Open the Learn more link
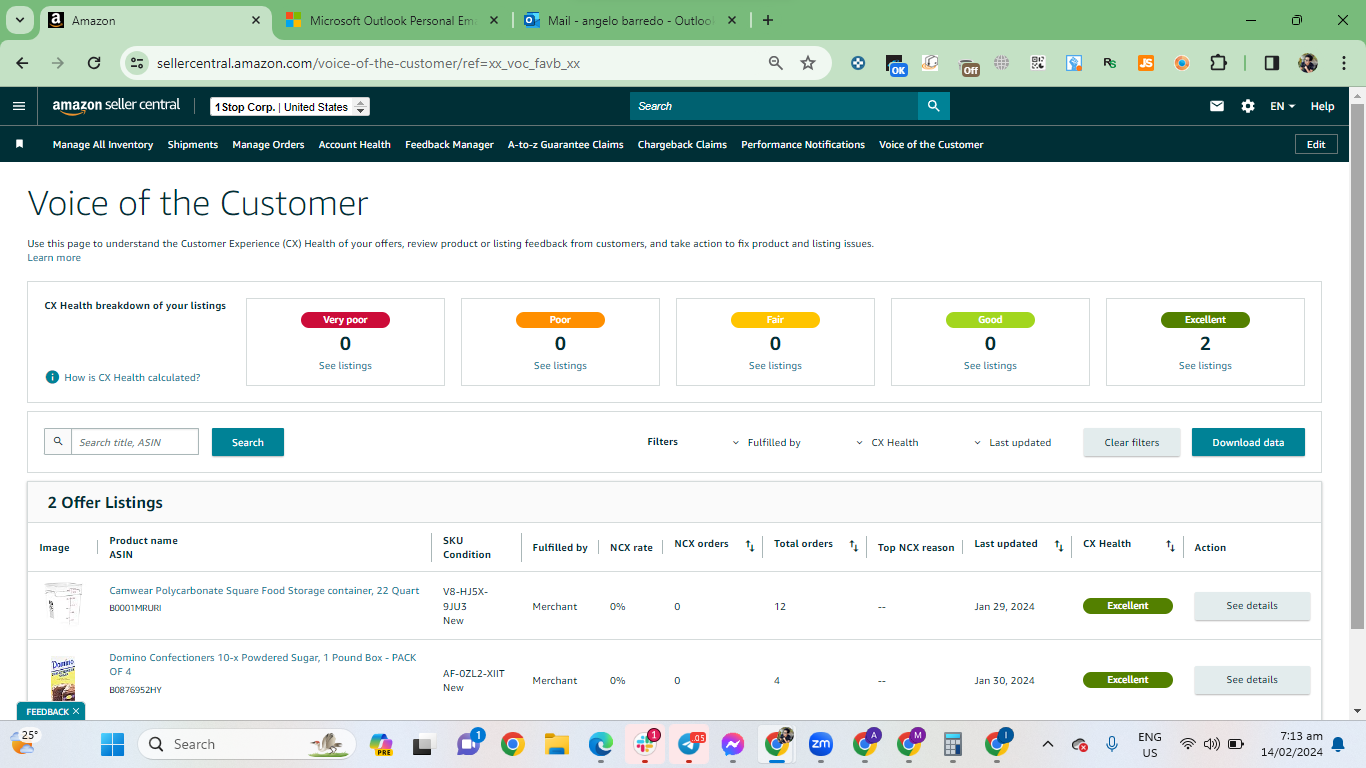 (54, 257)
